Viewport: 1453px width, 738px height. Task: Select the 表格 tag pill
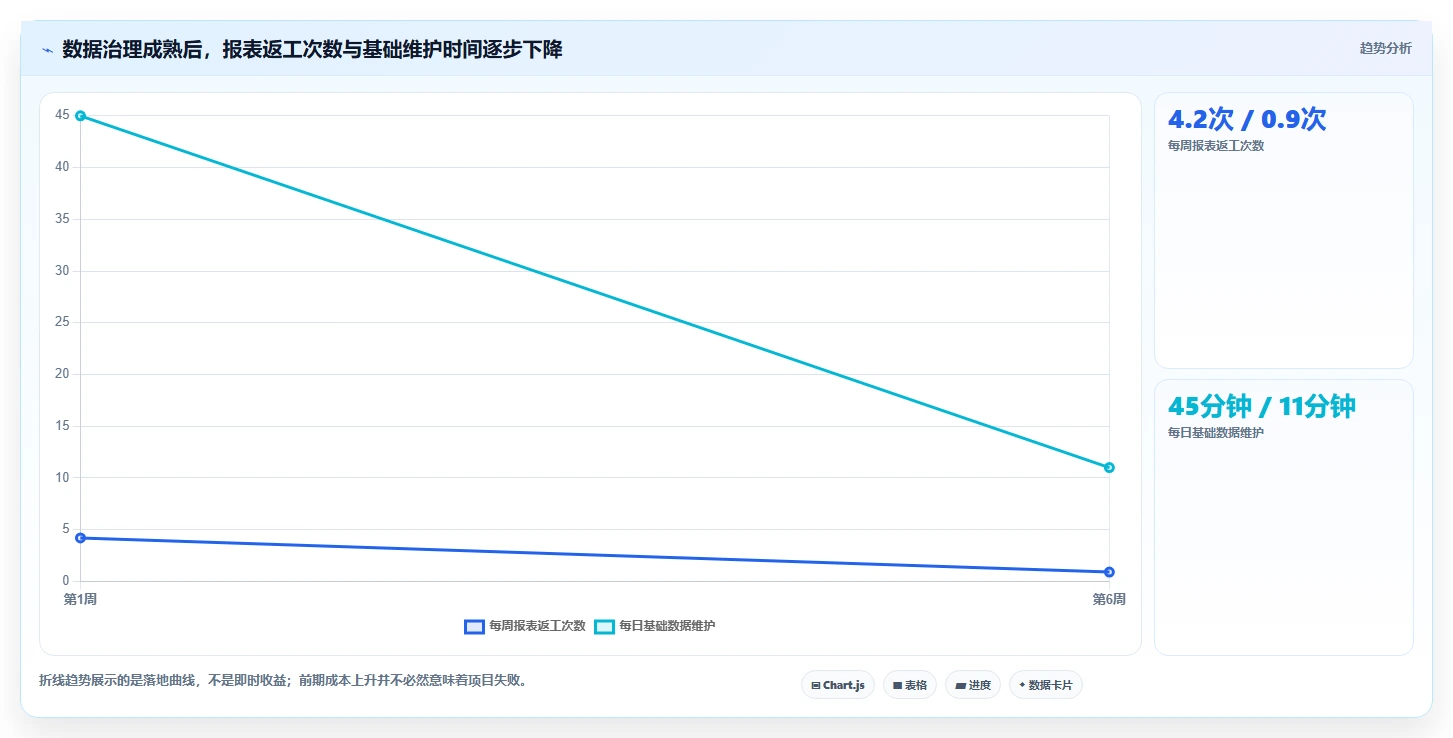(910, 685)
